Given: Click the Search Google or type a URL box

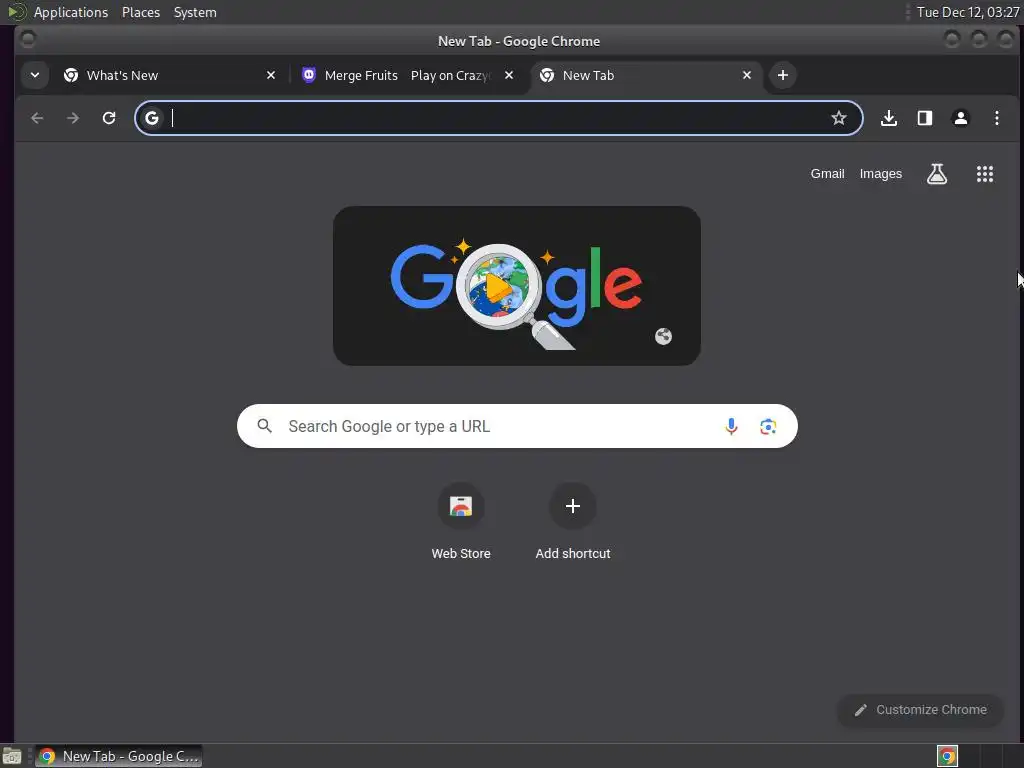Looking at the screenshot, I should (517, 426).
